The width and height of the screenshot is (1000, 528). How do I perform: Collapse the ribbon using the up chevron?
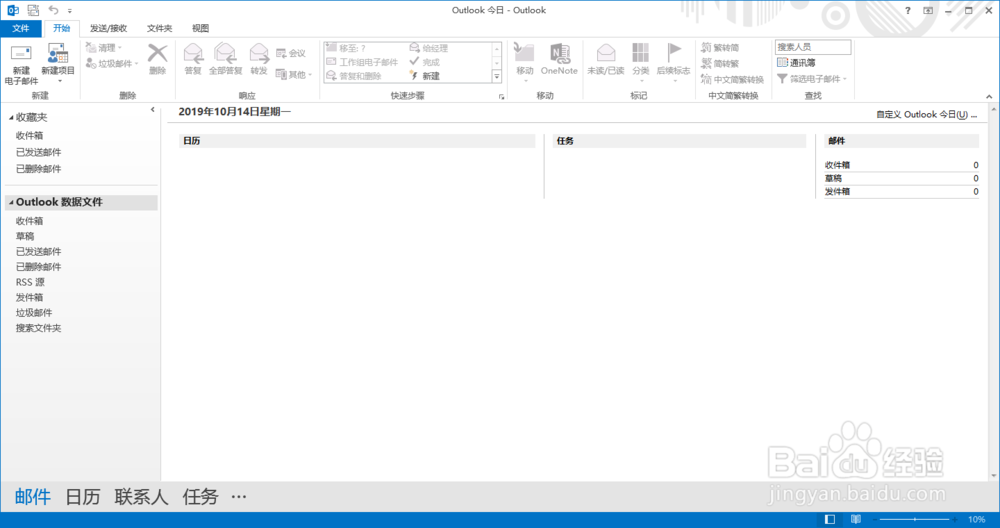989,96
